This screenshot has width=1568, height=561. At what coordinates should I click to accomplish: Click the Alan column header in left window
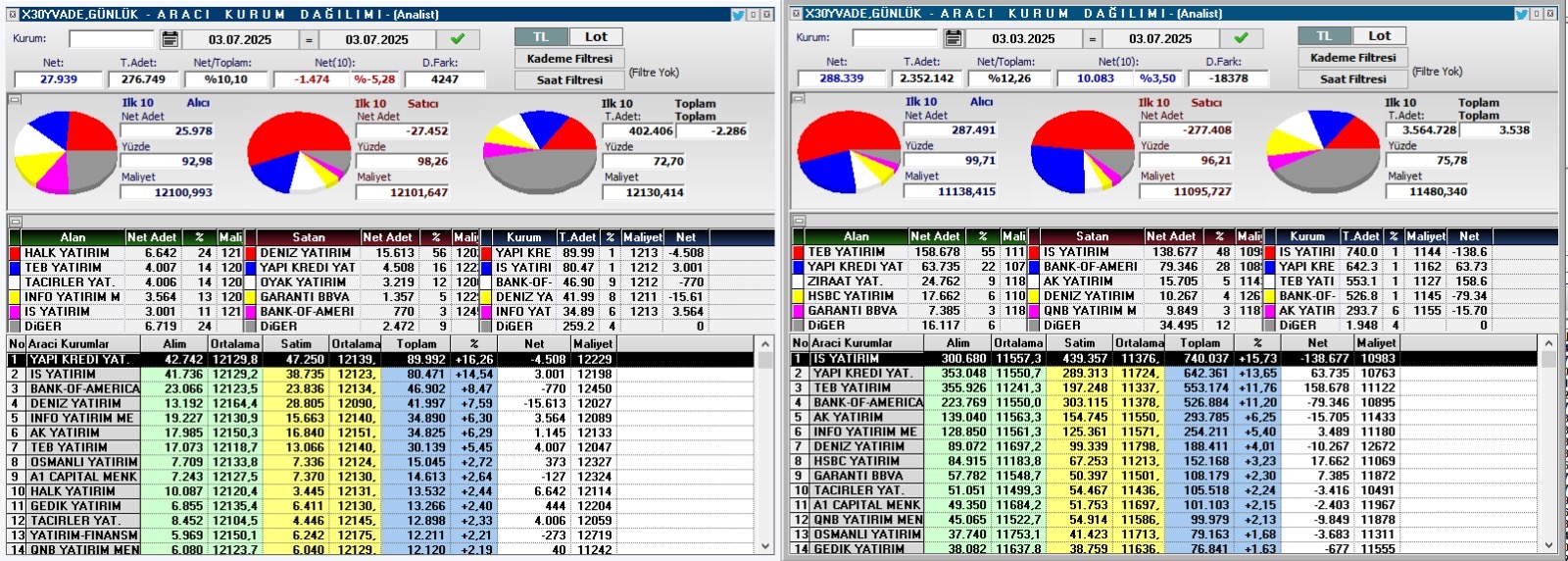73,237
